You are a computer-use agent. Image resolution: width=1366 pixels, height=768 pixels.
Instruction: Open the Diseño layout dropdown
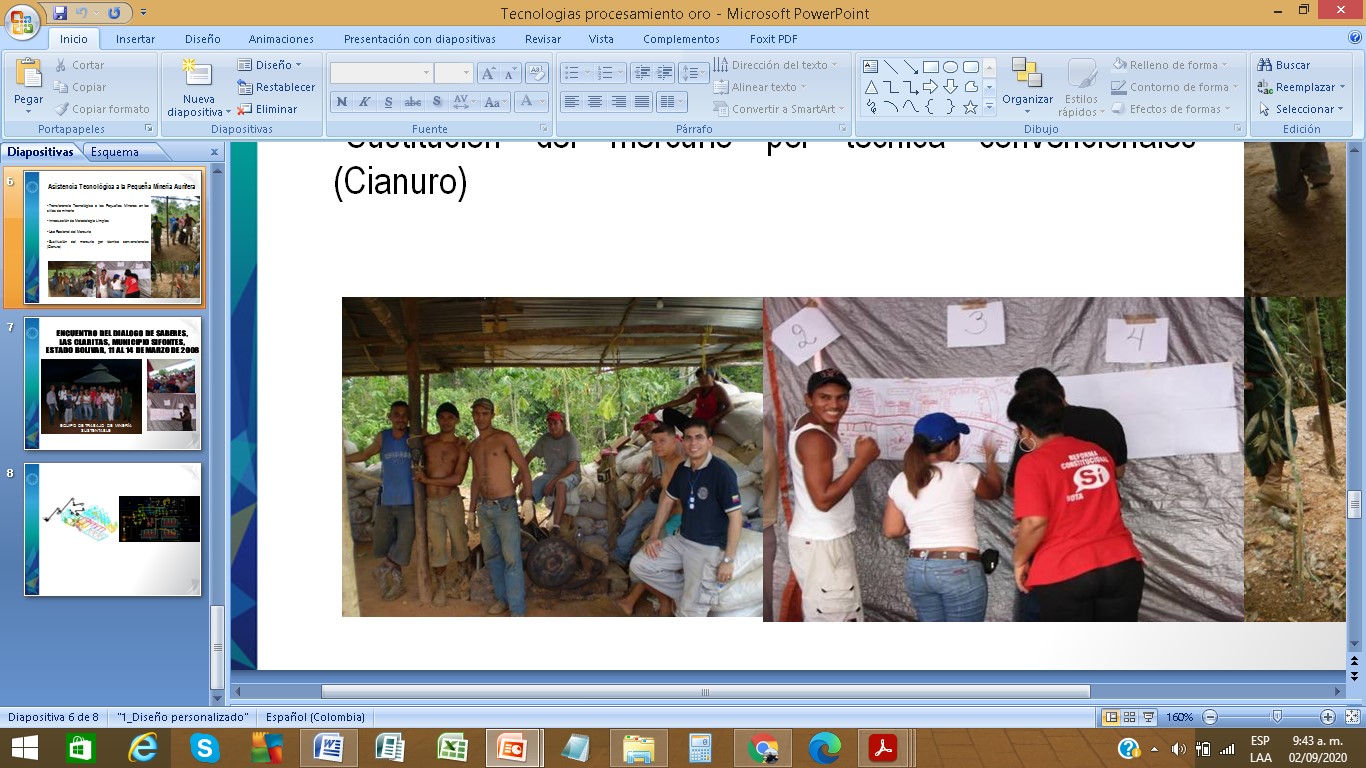270,65
